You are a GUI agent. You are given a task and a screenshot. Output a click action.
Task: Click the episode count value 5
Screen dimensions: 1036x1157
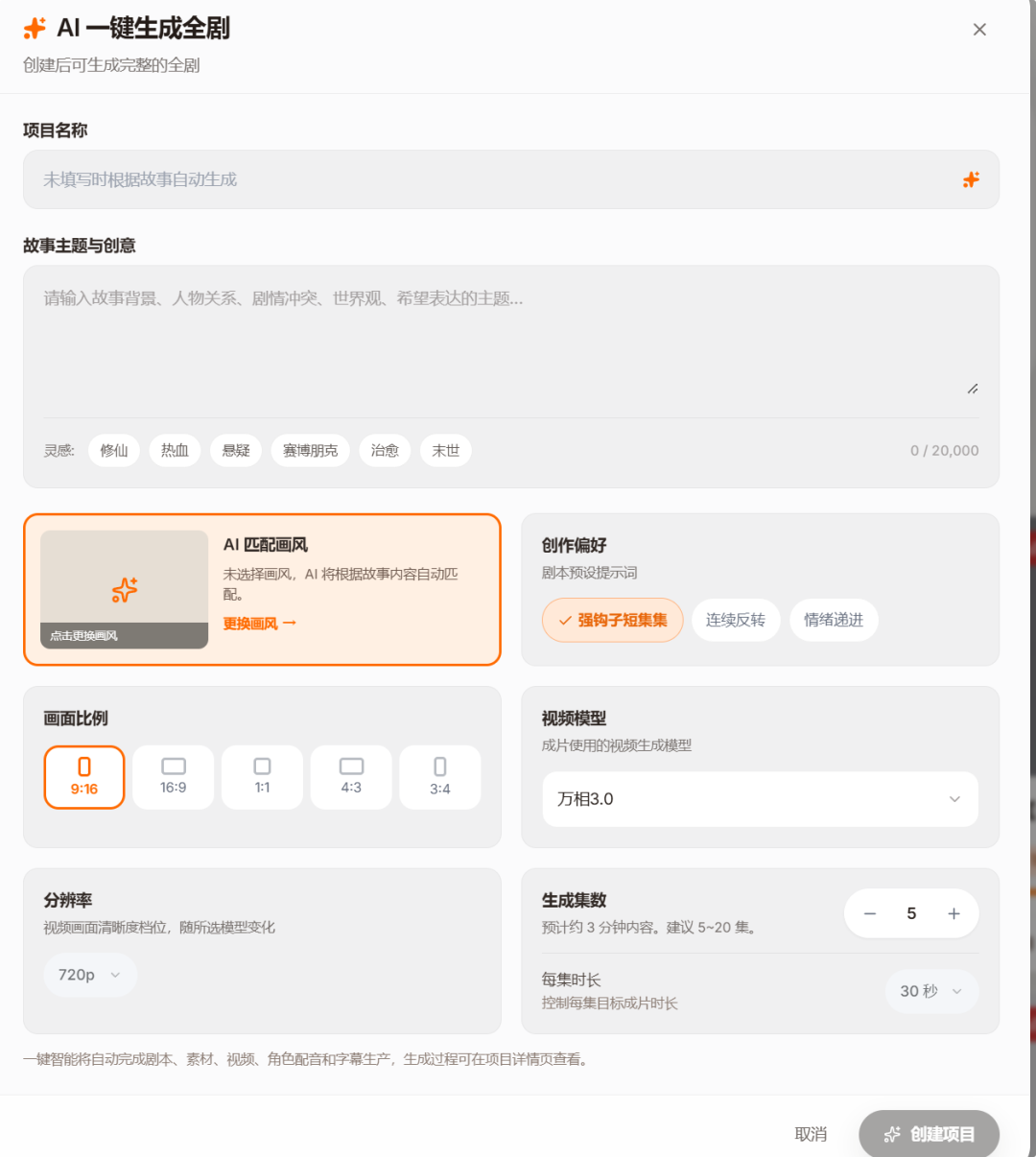[x=911, y=913]
